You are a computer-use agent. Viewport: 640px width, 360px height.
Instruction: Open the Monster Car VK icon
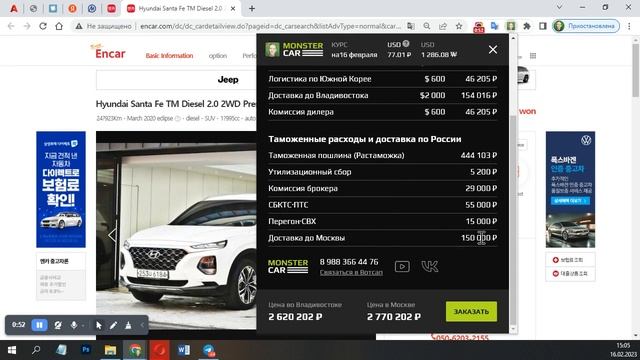429,267
